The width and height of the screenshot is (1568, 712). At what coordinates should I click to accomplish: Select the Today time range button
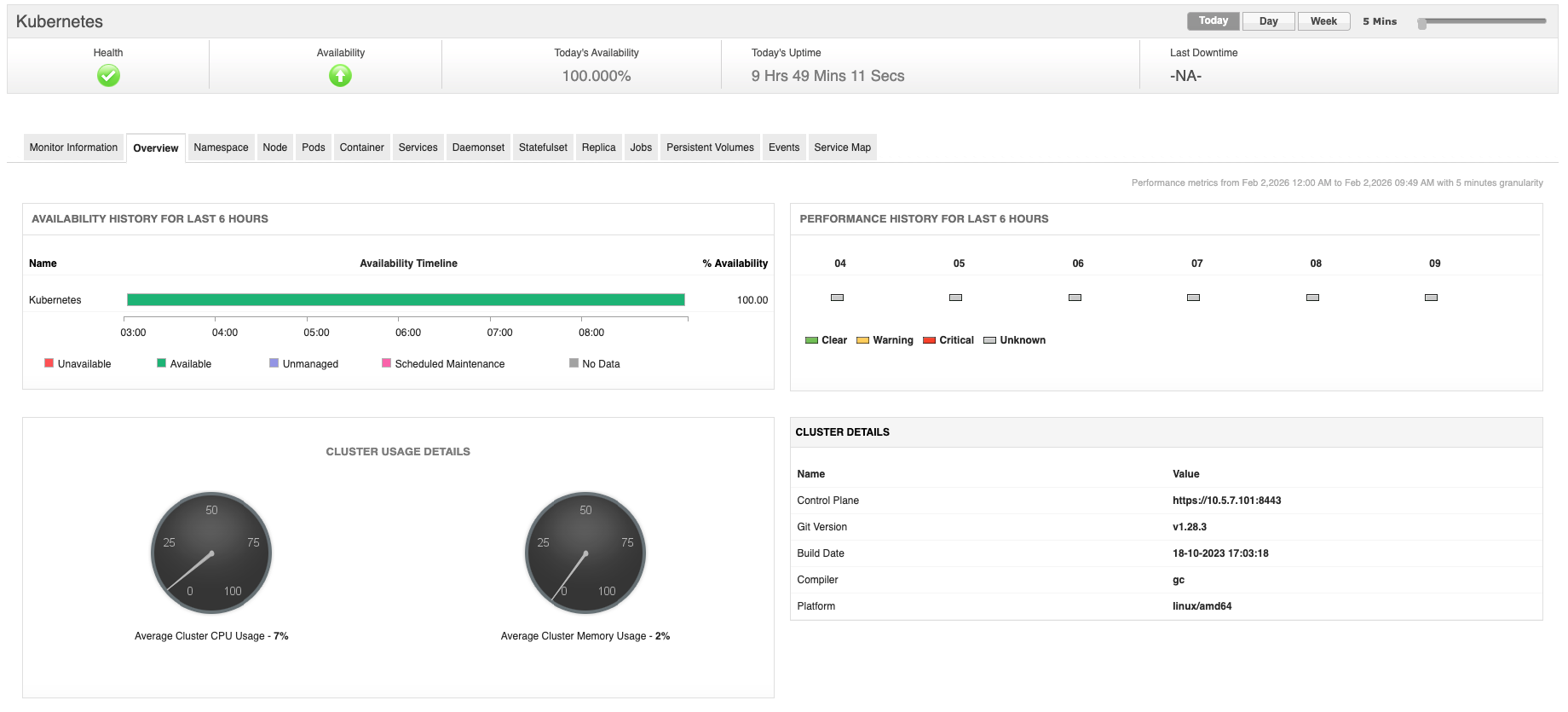[x=1213, y=21]
